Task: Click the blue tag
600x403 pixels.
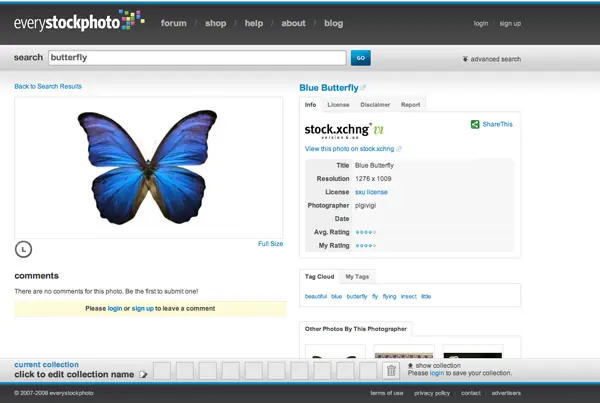Action: coord(336,297)
